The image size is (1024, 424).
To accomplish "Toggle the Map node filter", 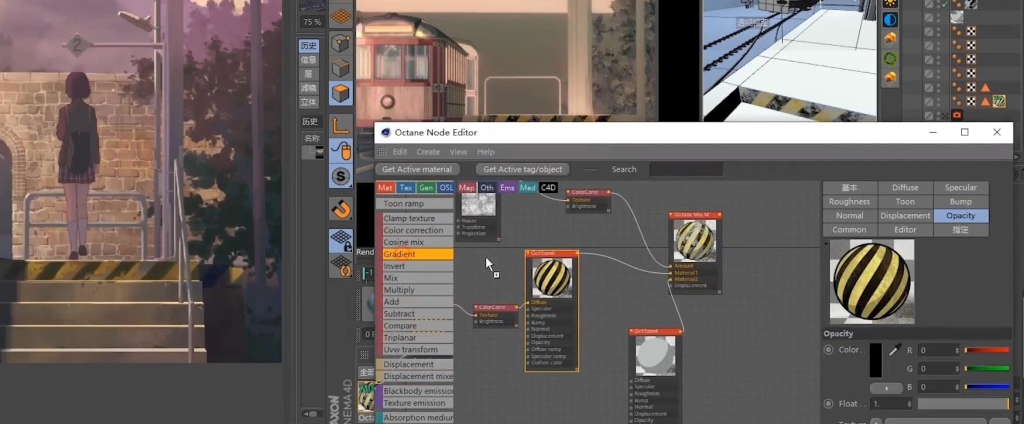I will pos(466,188).
